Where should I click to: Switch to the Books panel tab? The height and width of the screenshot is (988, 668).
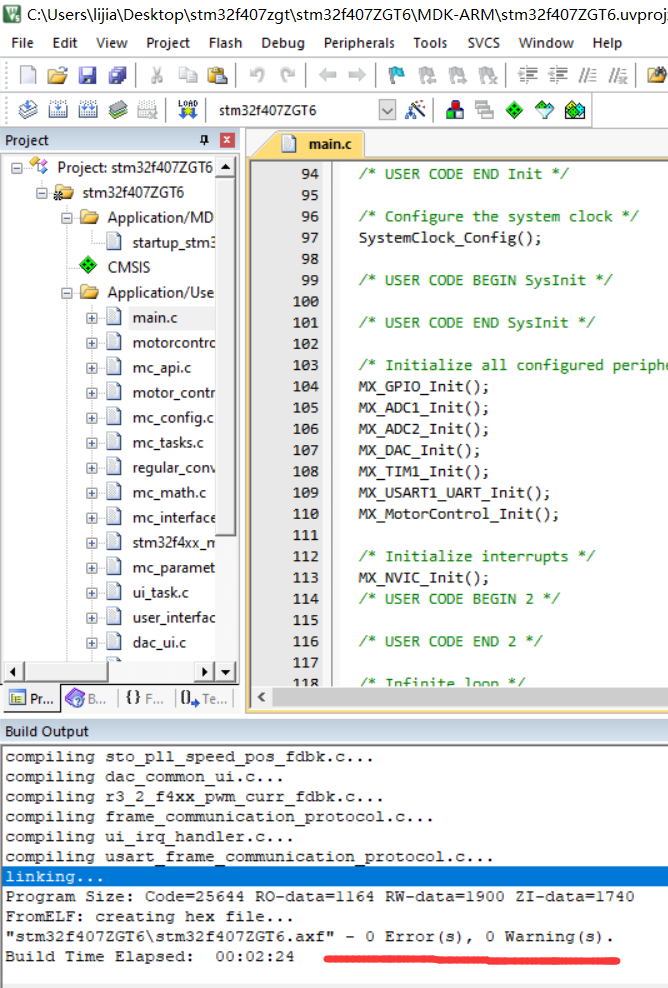[x=88, y=698]
